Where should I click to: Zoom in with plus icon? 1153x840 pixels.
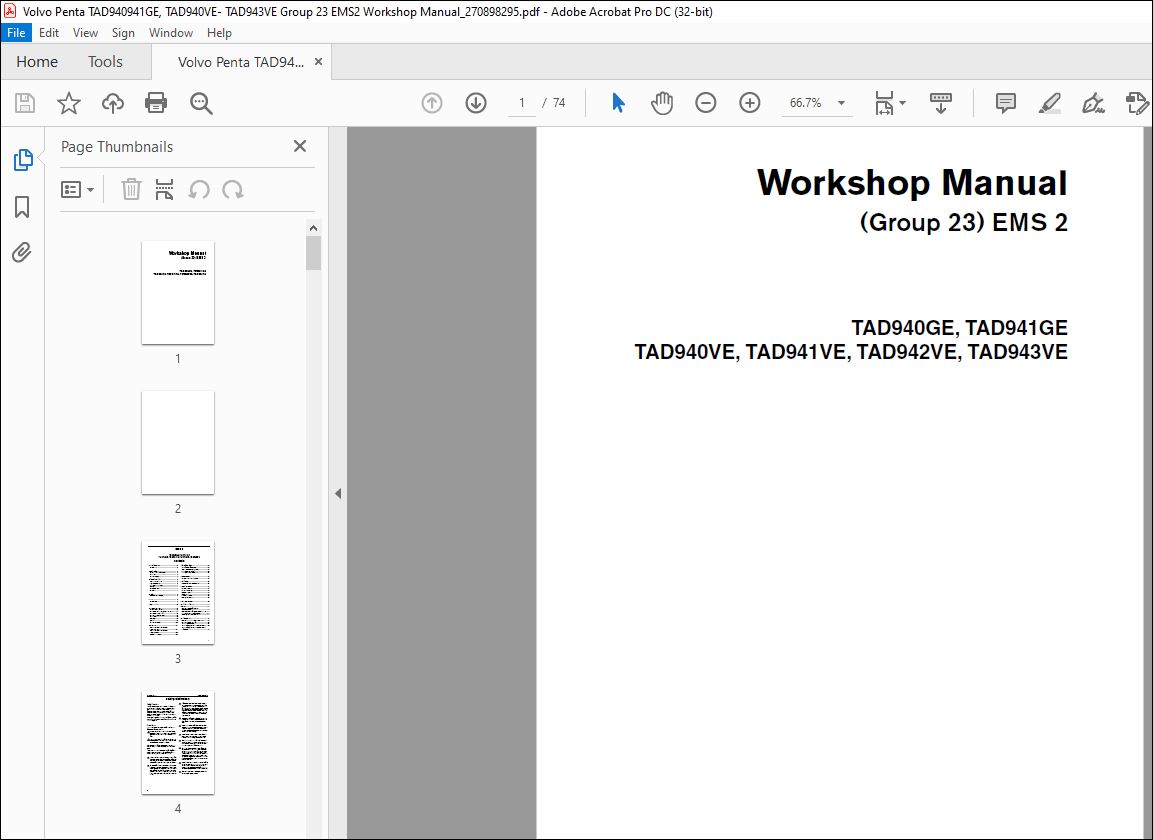click(x=749, y=103)
